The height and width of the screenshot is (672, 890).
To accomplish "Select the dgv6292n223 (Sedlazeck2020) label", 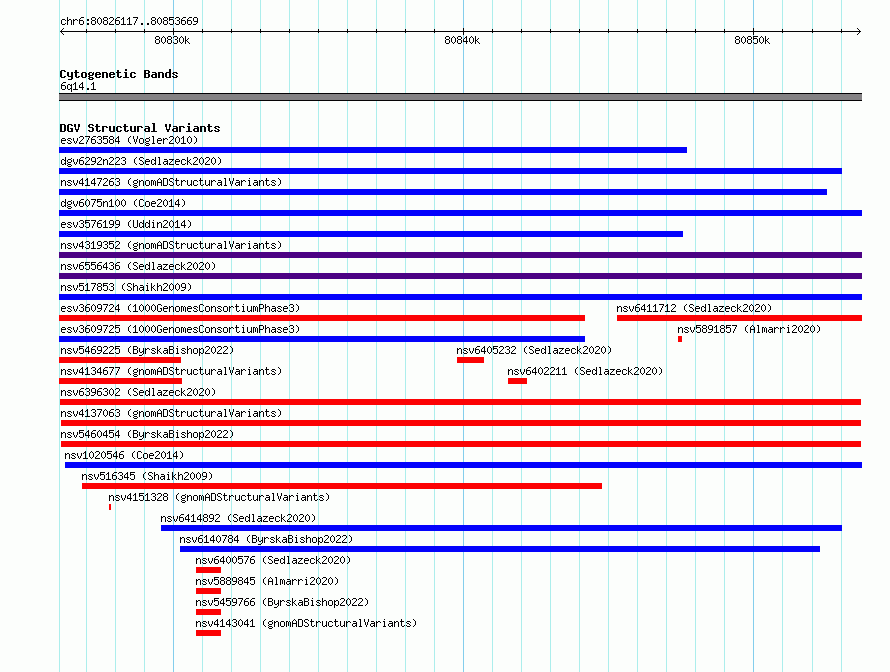I will pyautogui.click(x=141, y=161).
